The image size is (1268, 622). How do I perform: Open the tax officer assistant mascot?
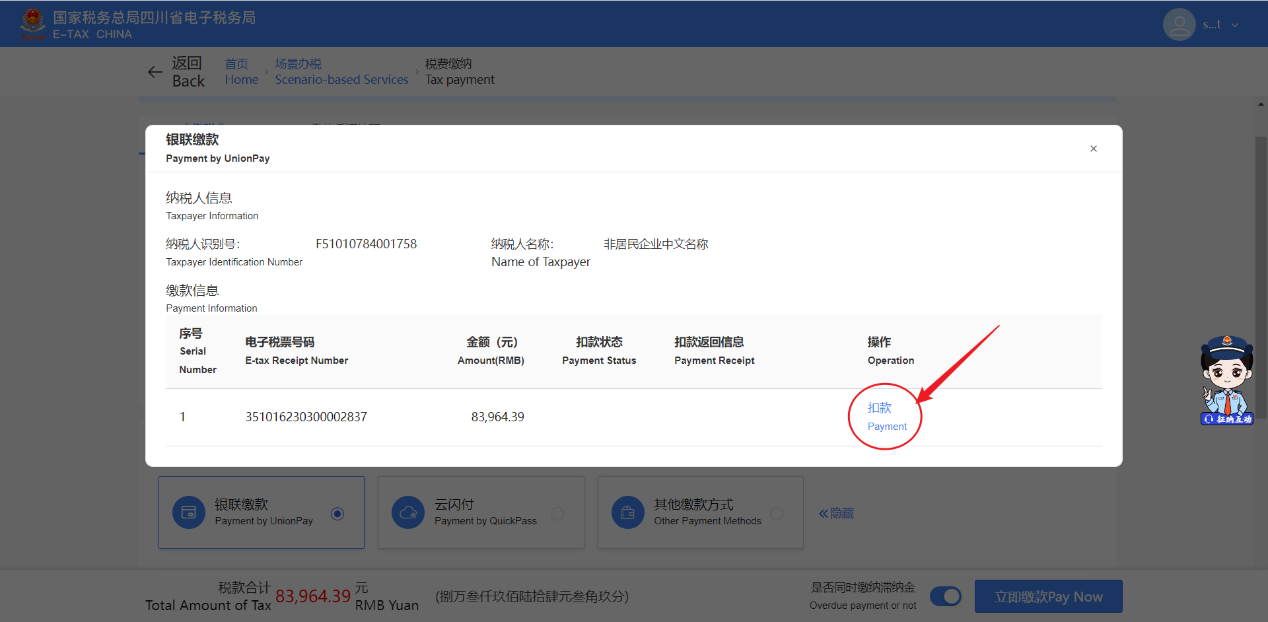(x=1227, y=381)
